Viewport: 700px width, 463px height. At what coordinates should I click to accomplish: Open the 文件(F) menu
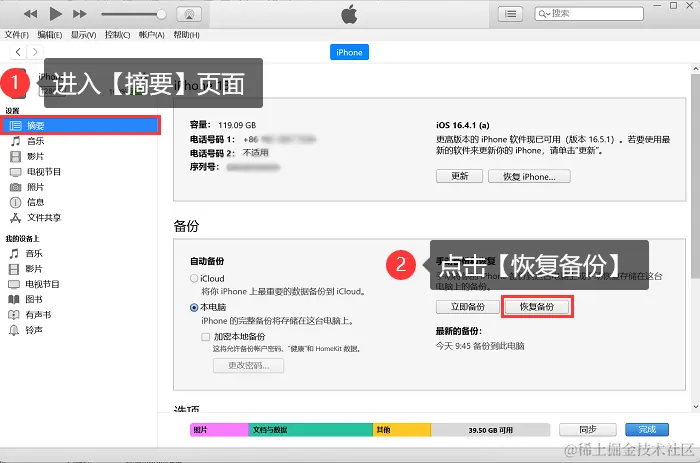pyautogui.click(x=17, y=35)
